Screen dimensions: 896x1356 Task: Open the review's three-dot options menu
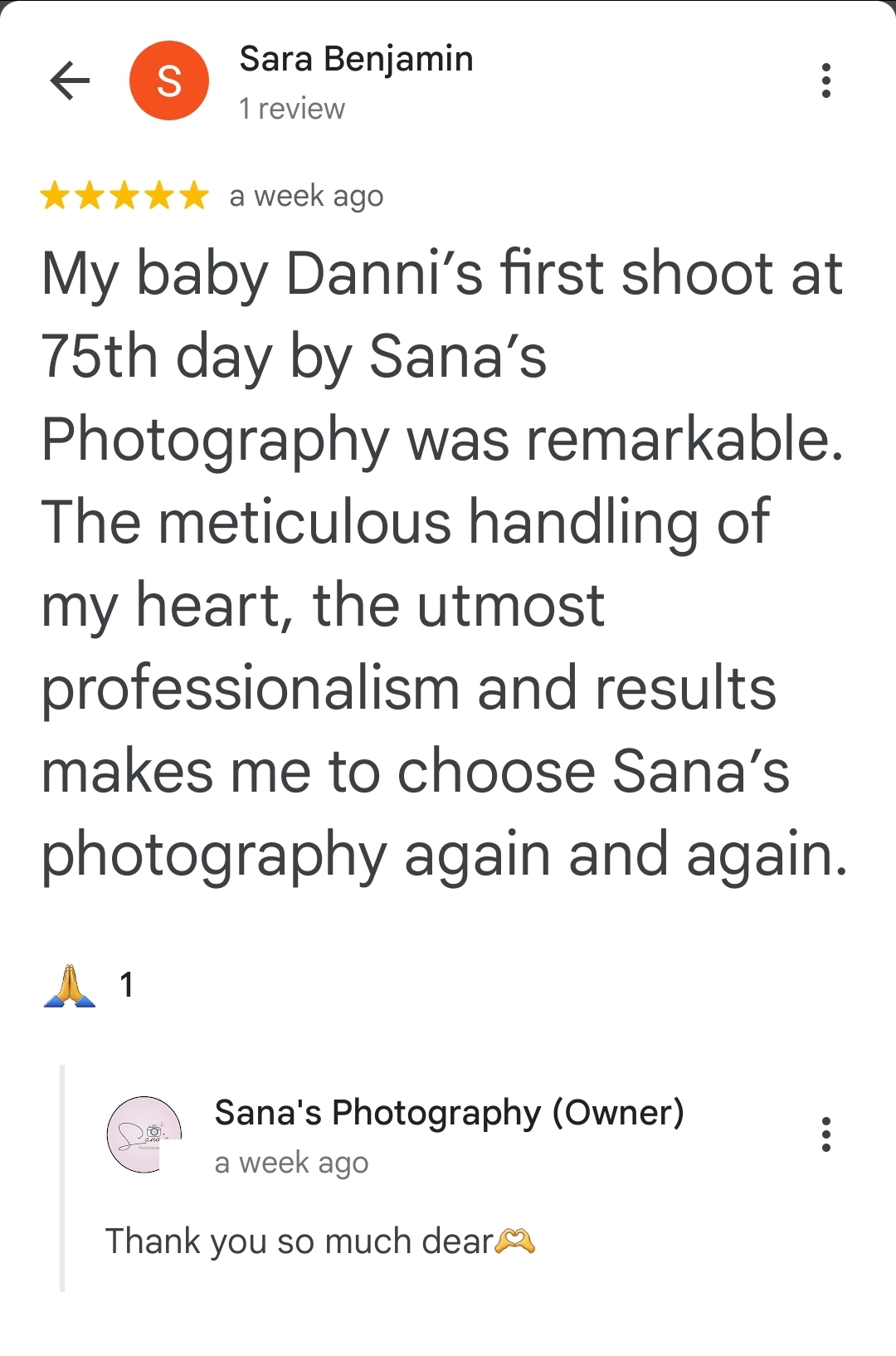point(825,80)
